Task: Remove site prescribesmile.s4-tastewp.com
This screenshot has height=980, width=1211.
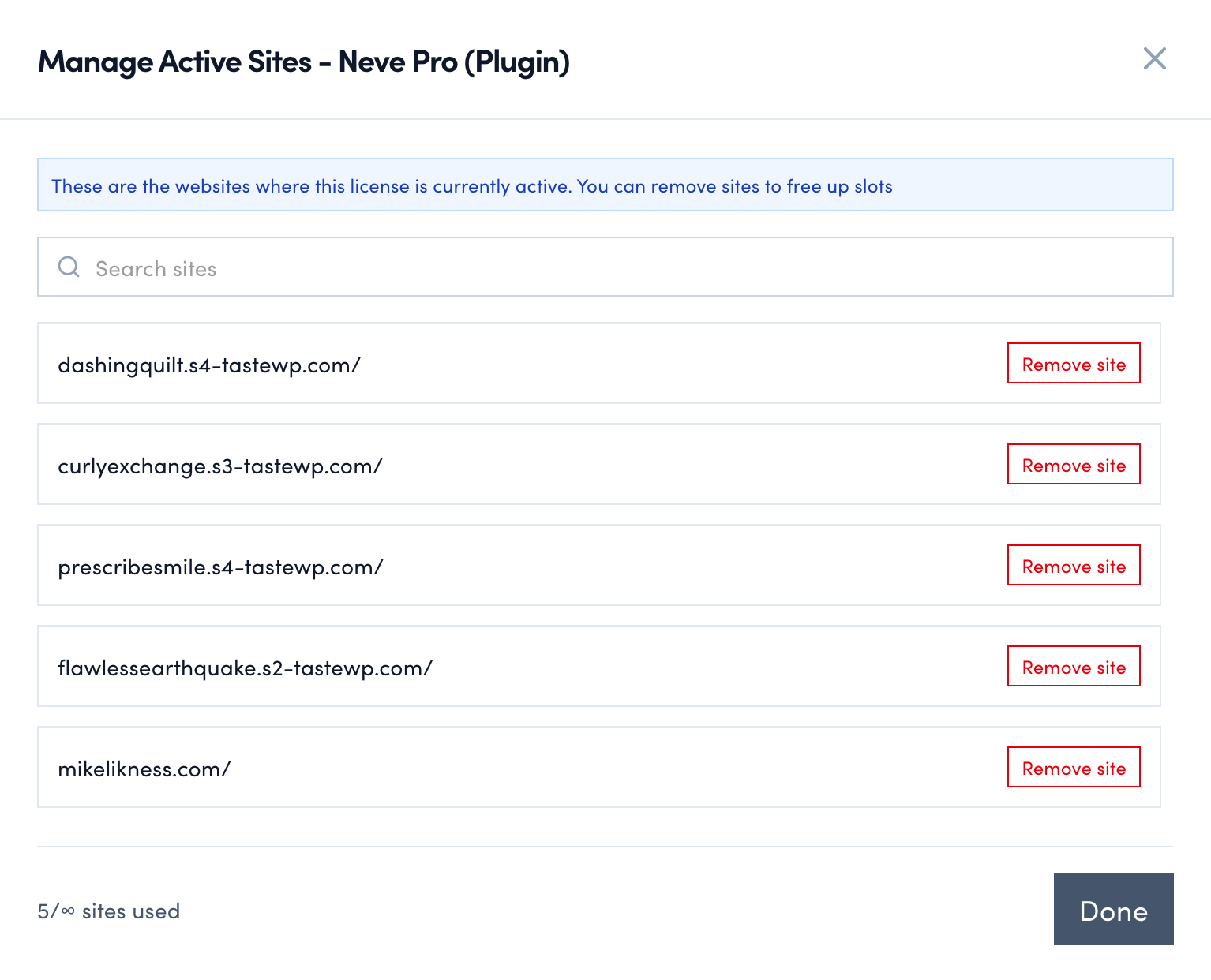Action: coord(1074,565)
